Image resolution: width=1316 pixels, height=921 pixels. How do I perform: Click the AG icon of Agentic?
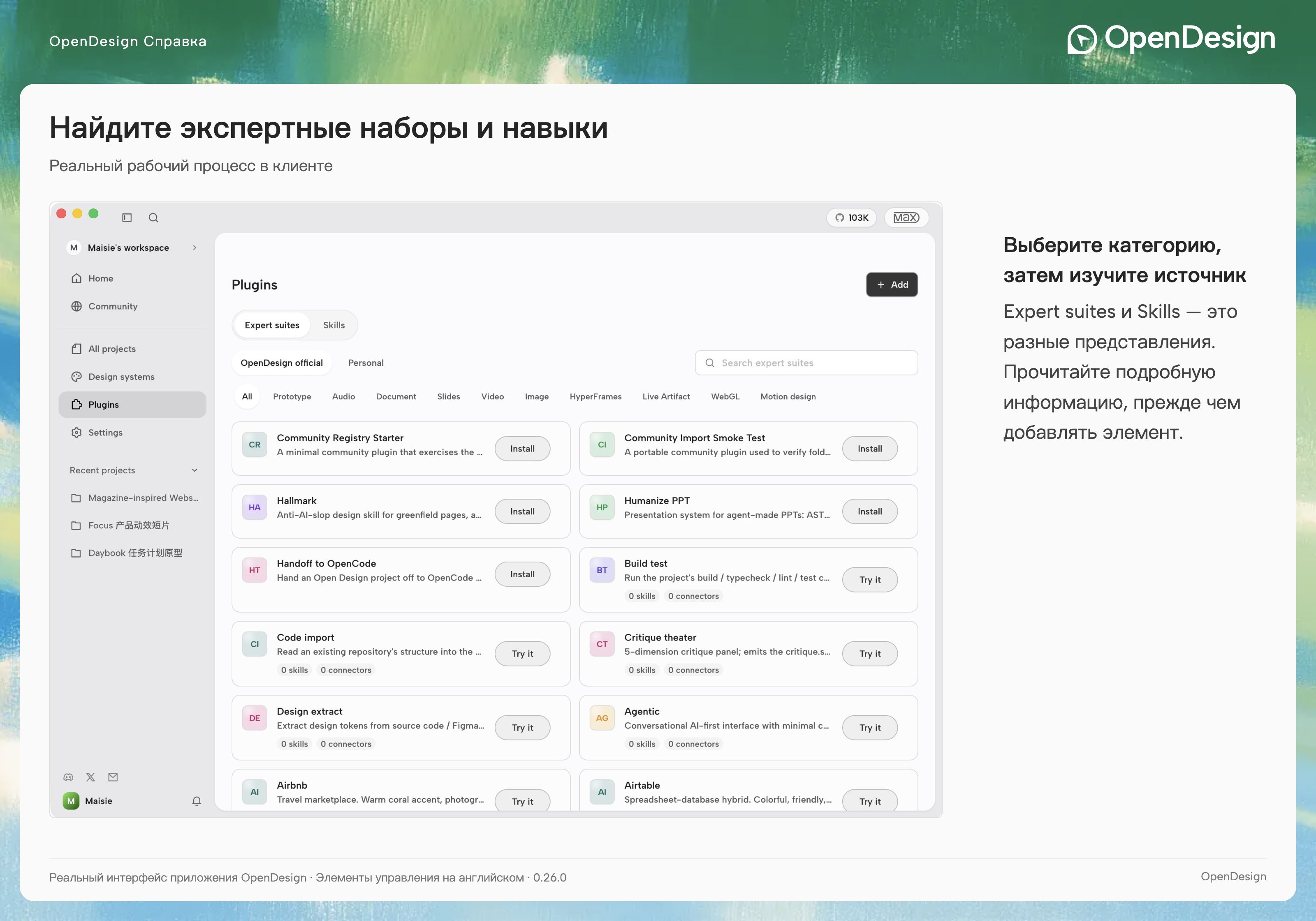[x=602, y=718]
